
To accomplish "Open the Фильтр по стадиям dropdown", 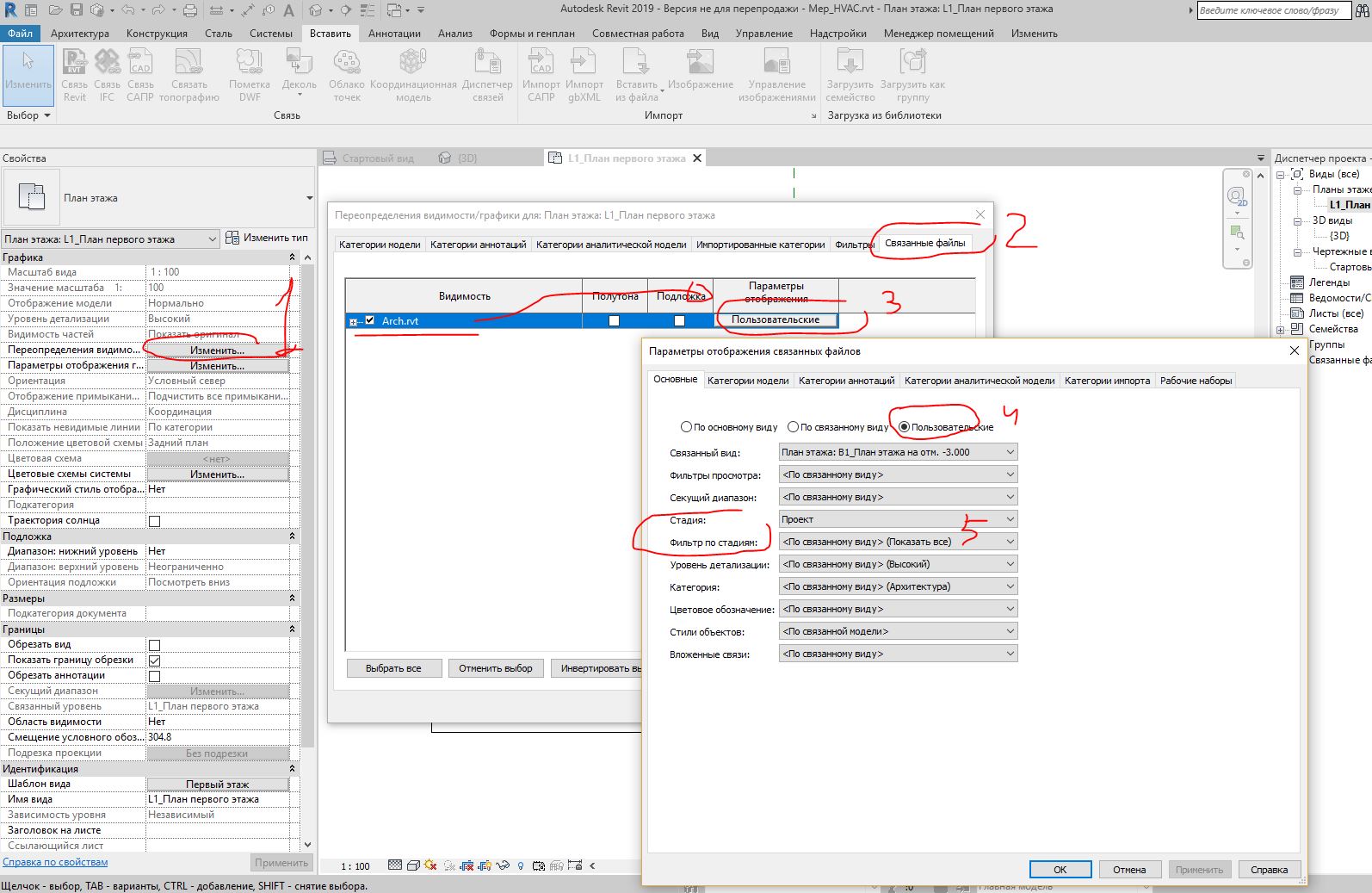I will coord(898,542).
